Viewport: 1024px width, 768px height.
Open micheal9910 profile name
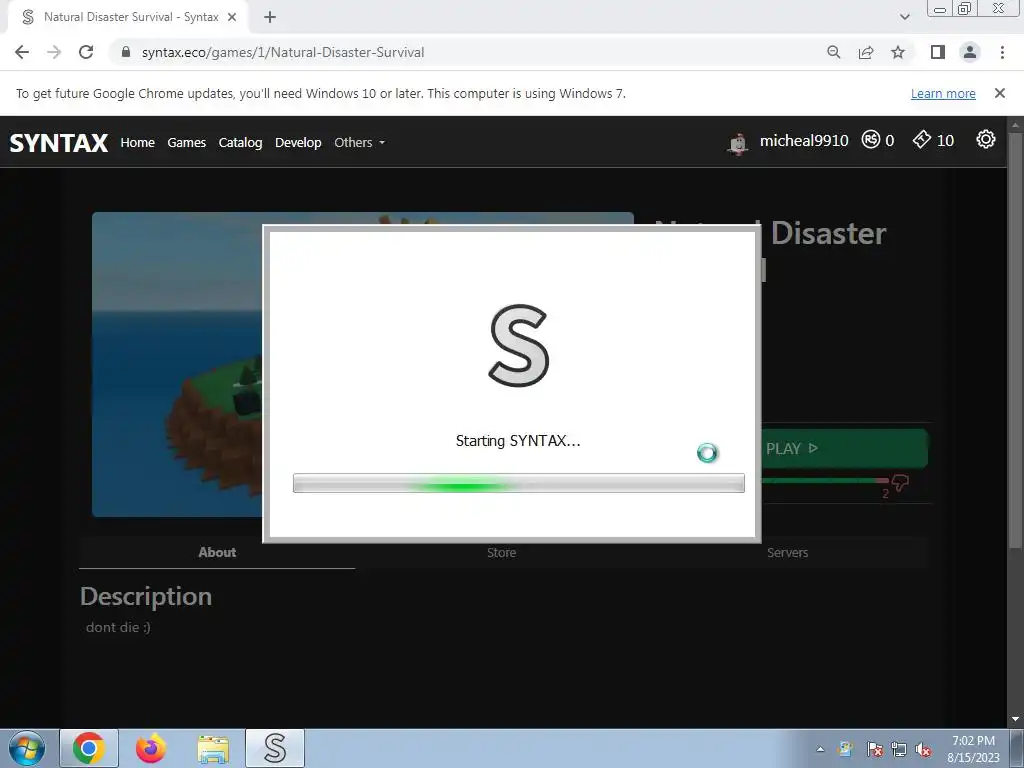click(x=804, y=140)
